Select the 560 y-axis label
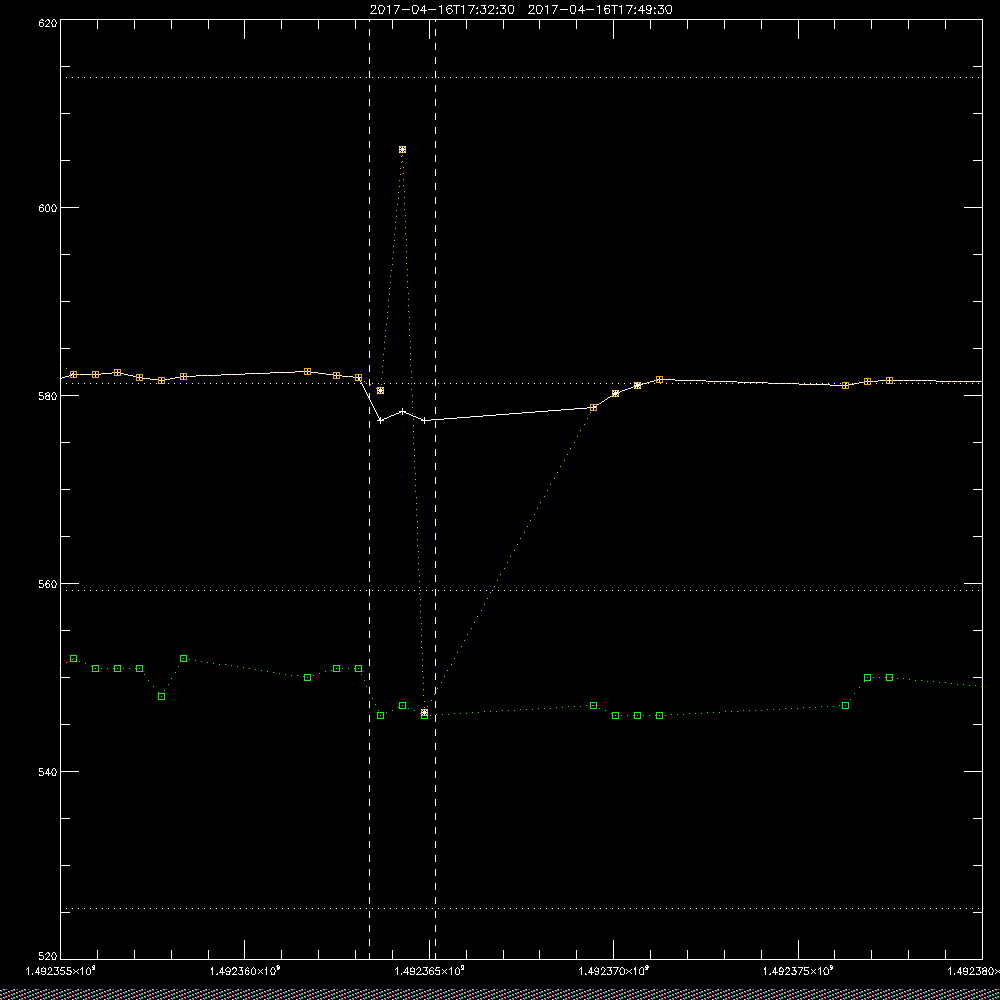 pyautogui.click(x=49, y=584)
